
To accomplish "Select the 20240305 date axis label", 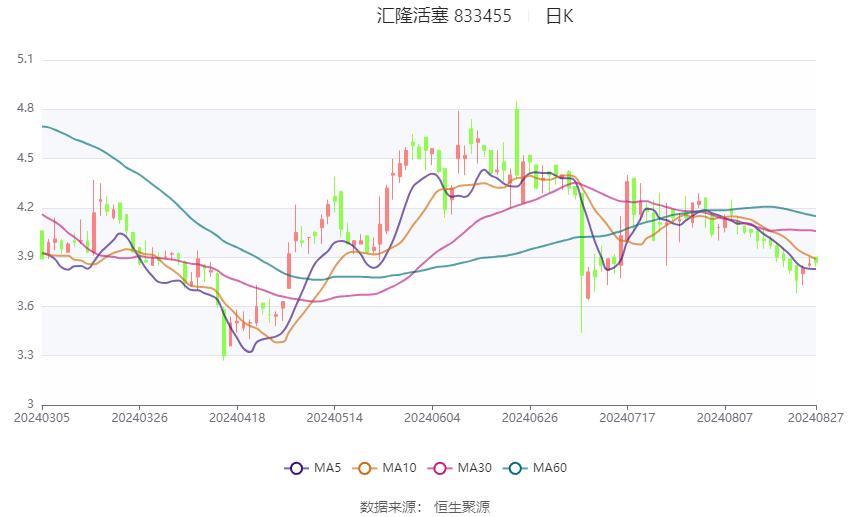I will point(42,418).
